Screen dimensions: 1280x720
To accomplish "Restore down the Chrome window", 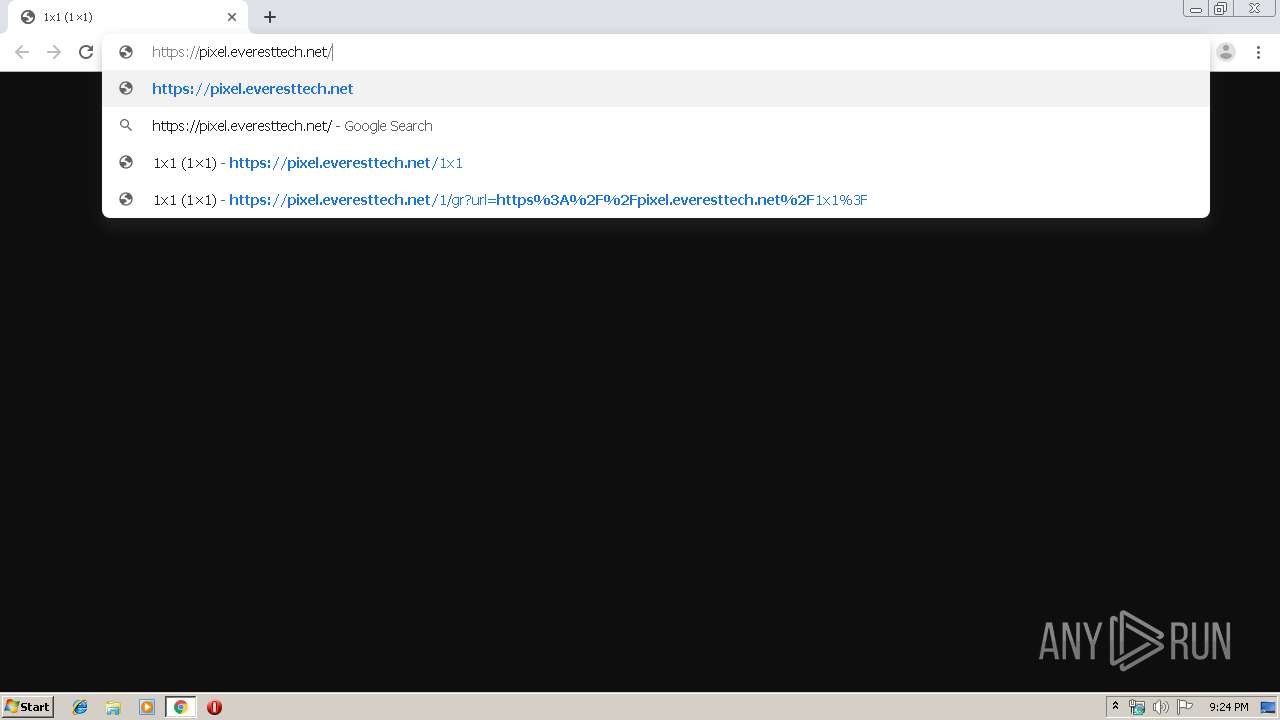I will pyautogui.click(x=1221, y=9).
